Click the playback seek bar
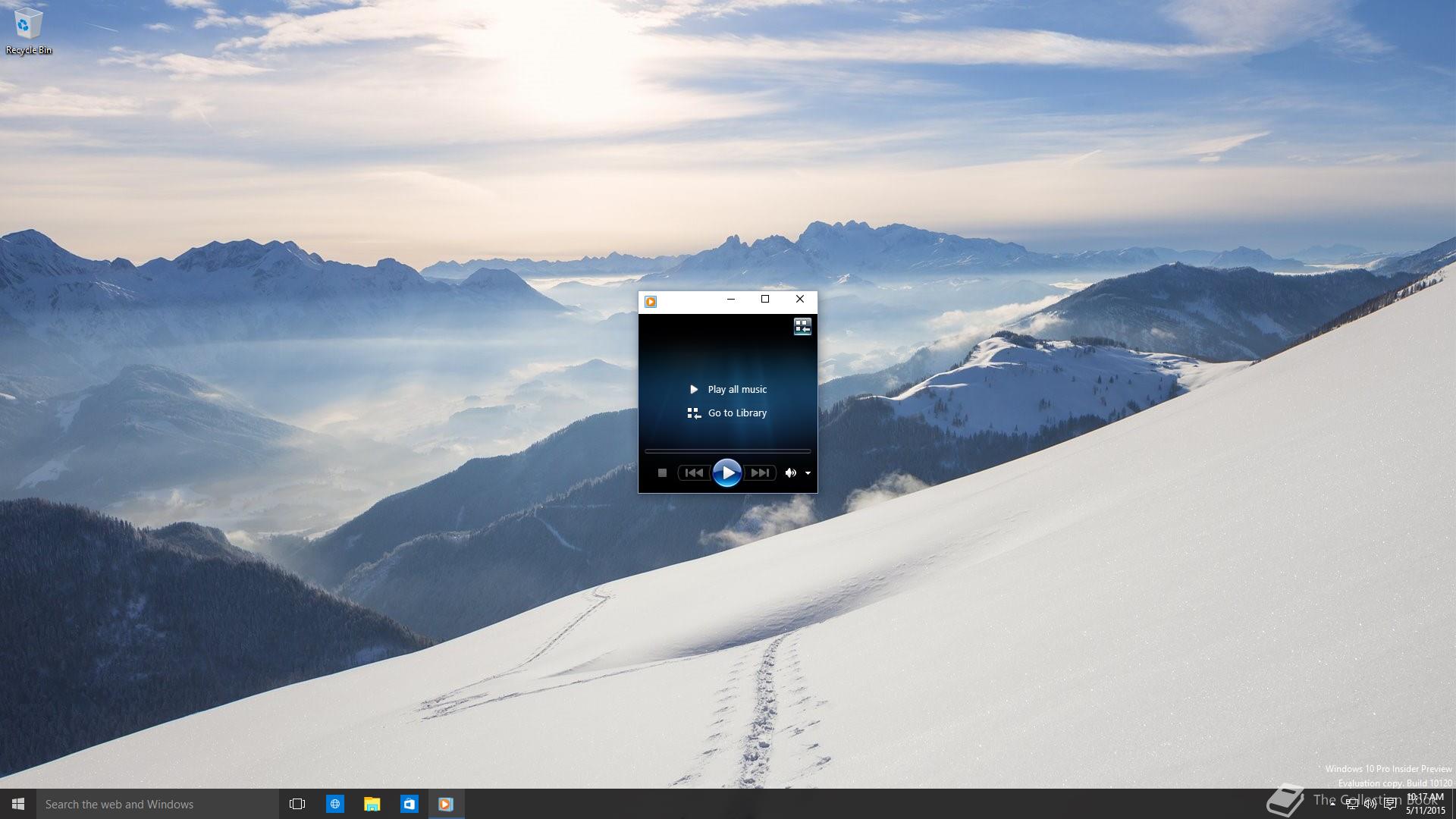Viewport: 1456px width, 819px height. pyautogui.click(x=727, y=451)
